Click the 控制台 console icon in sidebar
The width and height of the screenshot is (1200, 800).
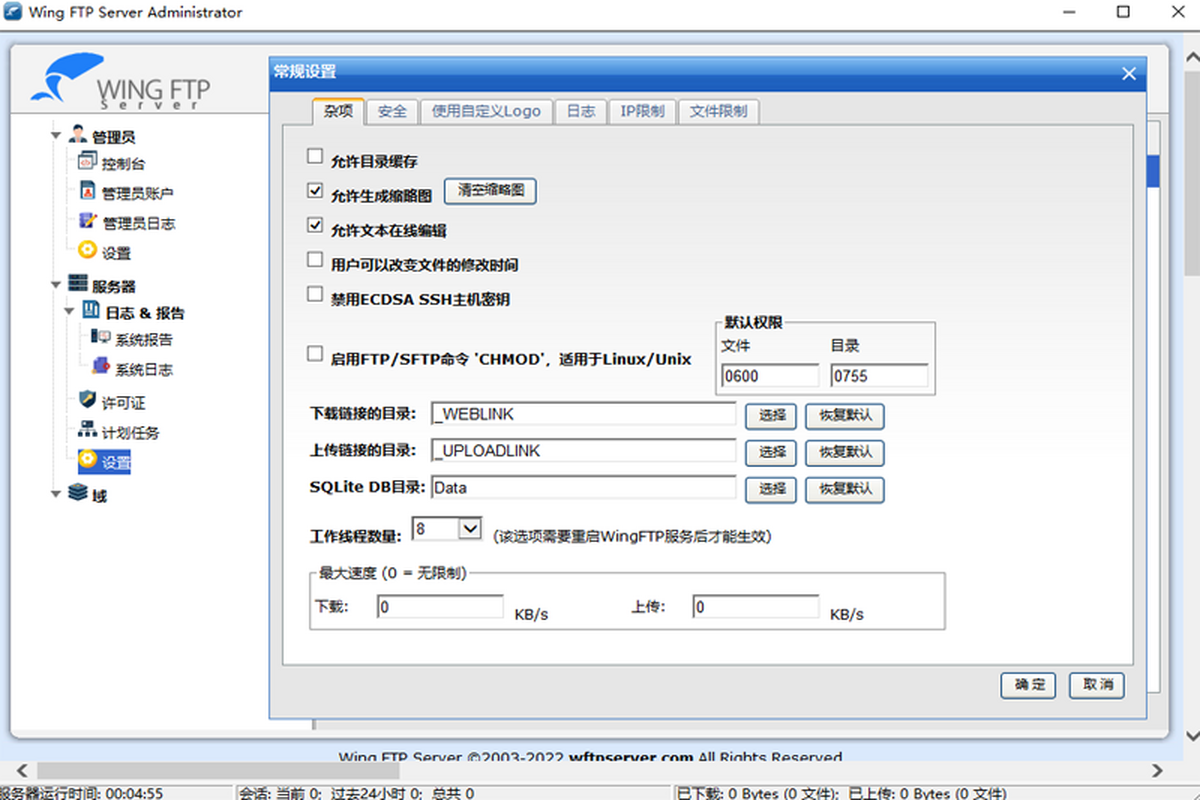click(x=87, y=163)
